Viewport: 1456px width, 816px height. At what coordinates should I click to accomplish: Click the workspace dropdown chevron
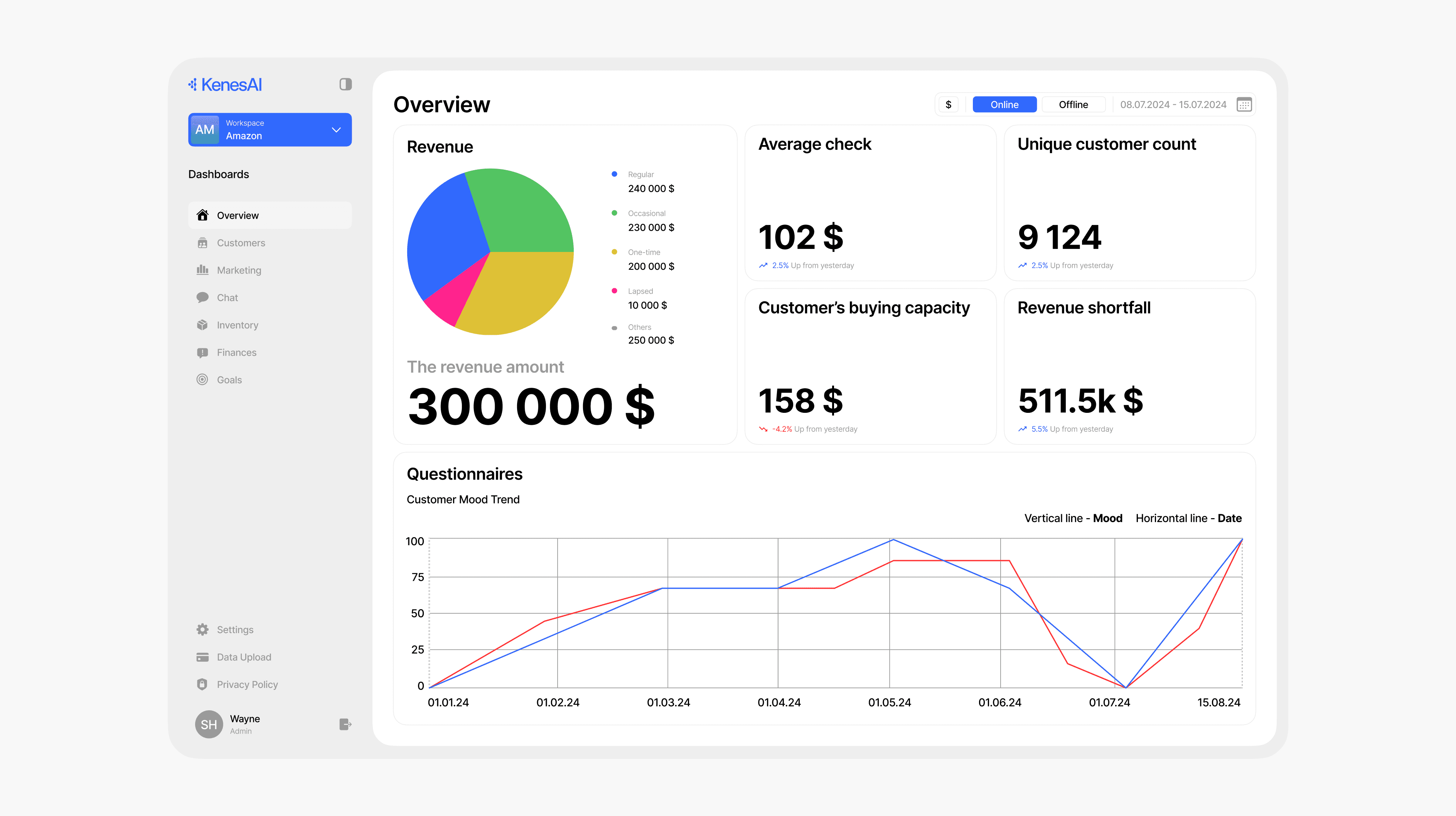tap(336, 130)
